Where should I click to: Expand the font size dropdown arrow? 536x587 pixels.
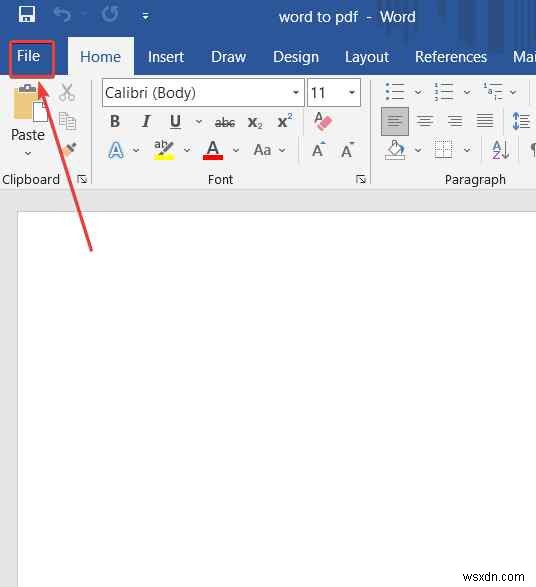coord(352,92)
